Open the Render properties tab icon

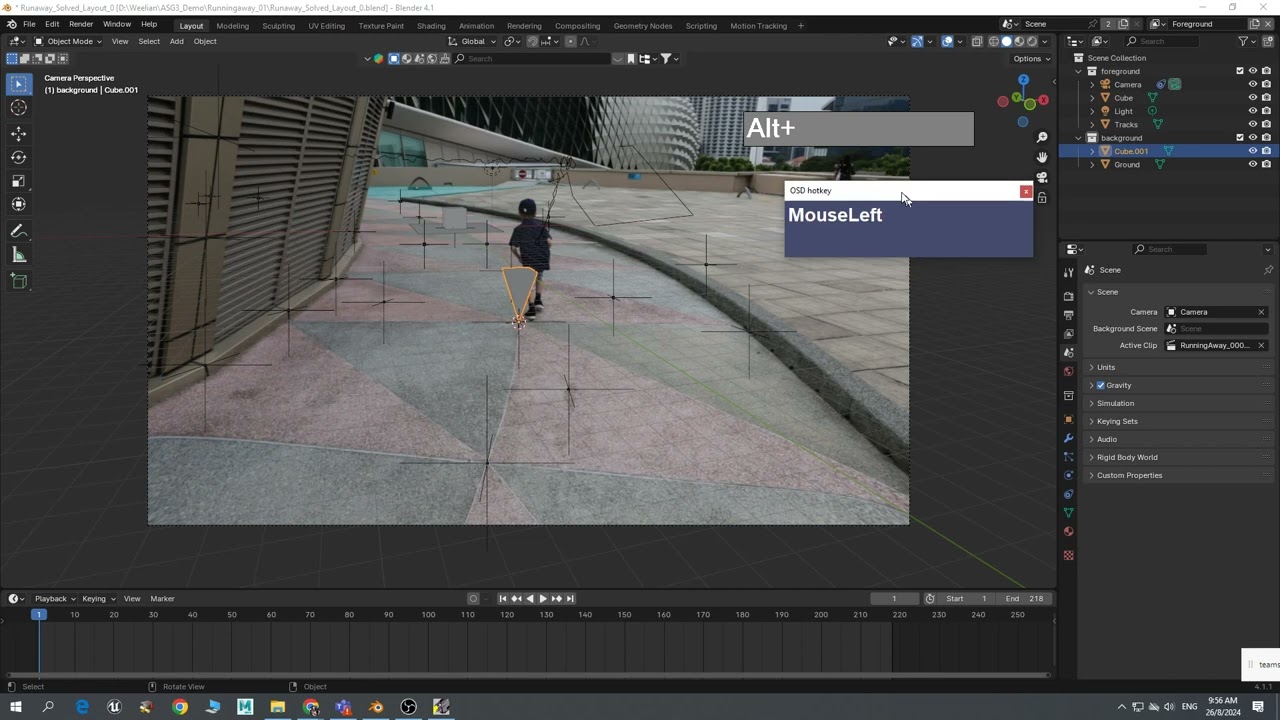tap(1068, 296)
